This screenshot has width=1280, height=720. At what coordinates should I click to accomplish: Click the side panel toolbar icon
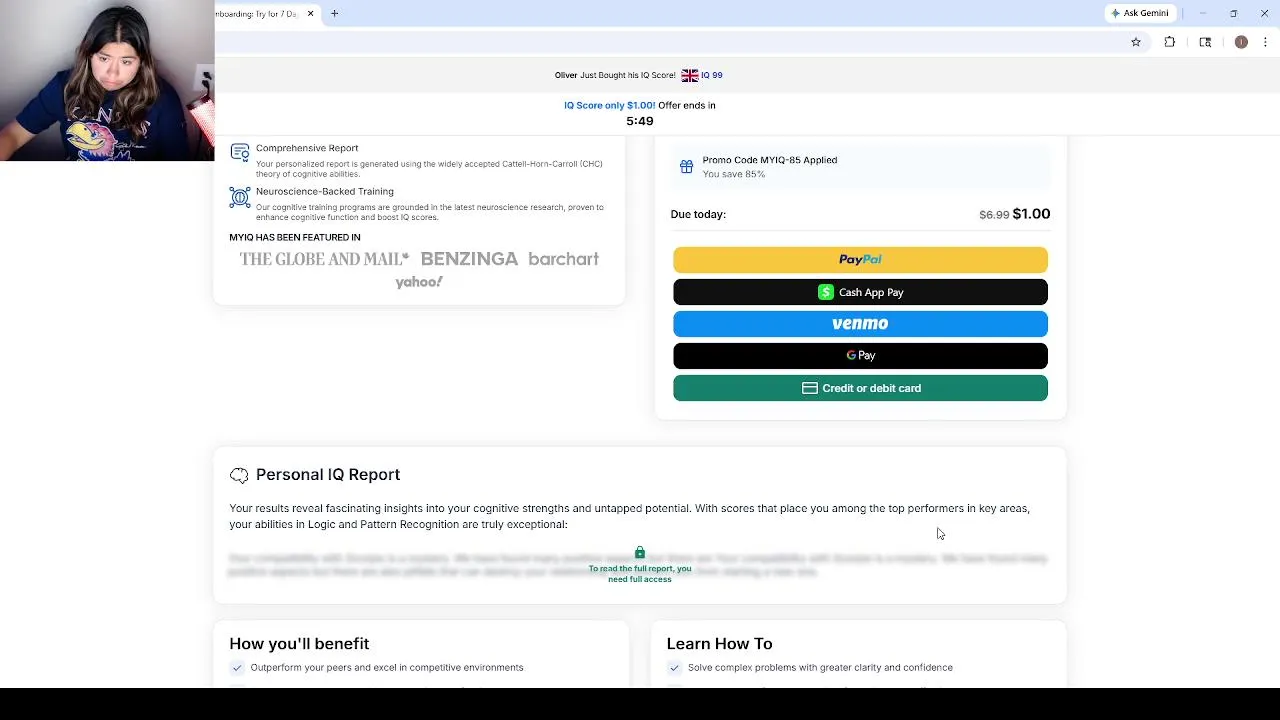(1205, 42)
